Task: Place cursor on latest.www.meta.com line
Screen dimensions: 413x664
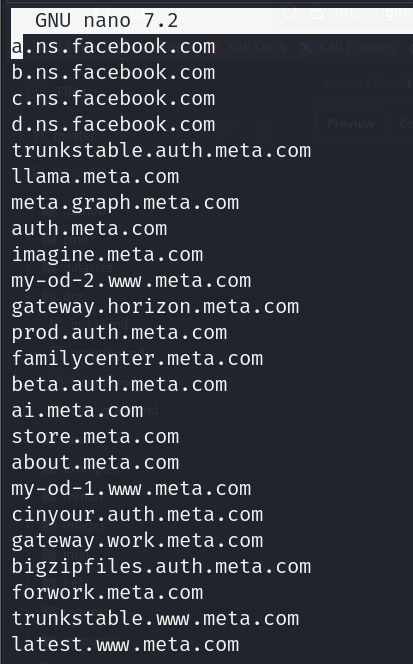Action: click(125, 645)
